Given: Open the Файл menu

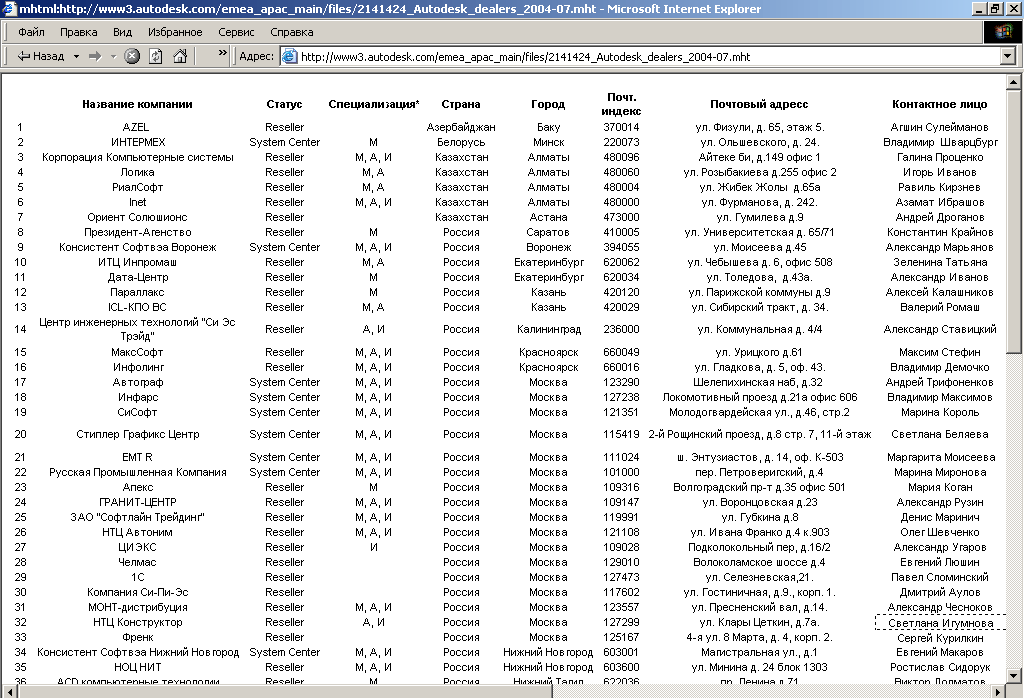Looking at the screenshot, I should point(31,32).
